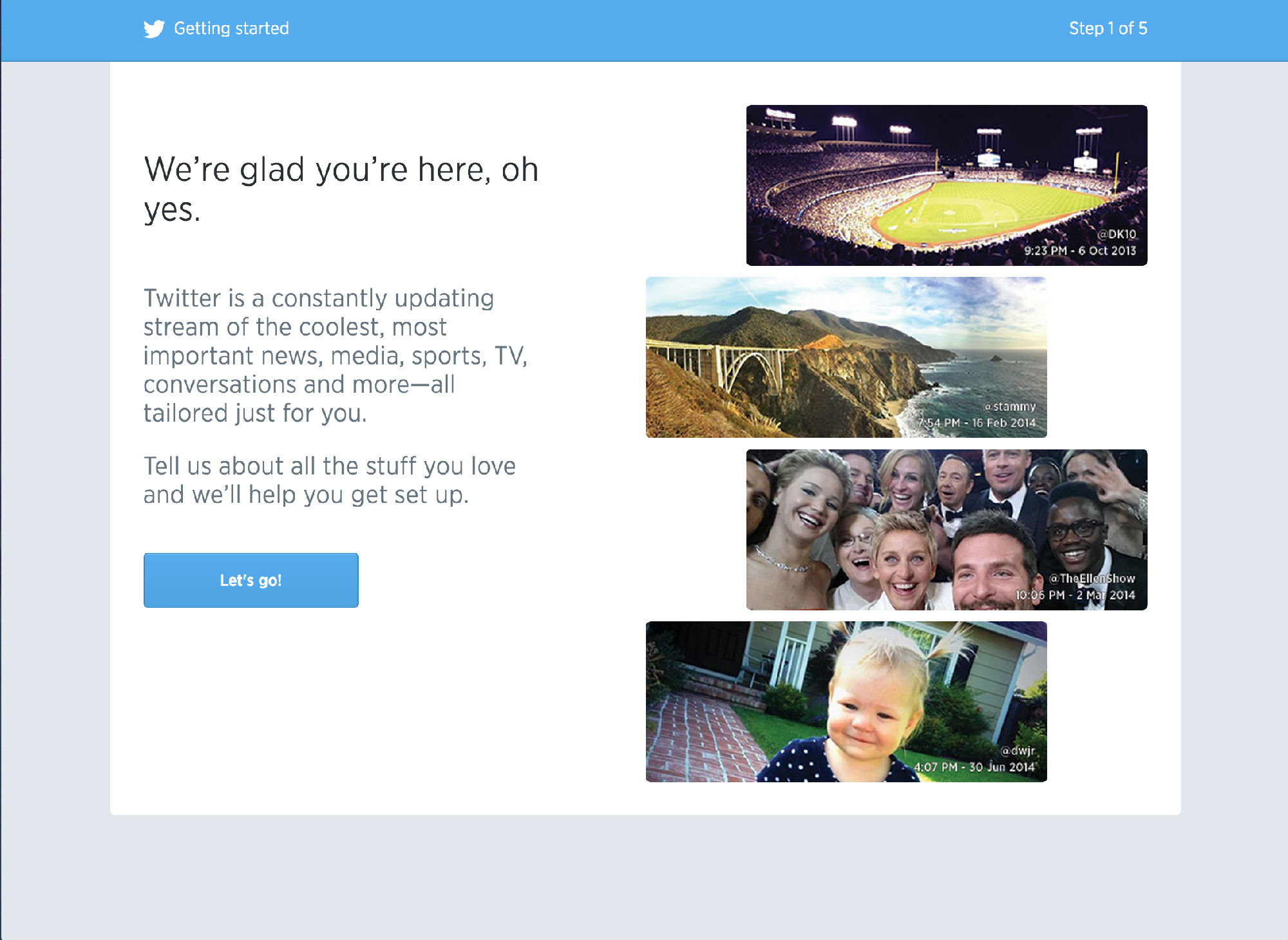The image size is (1288, 940).
Task: Click the @dwjr handle on toddler photo
Action: coord(1018,751)
